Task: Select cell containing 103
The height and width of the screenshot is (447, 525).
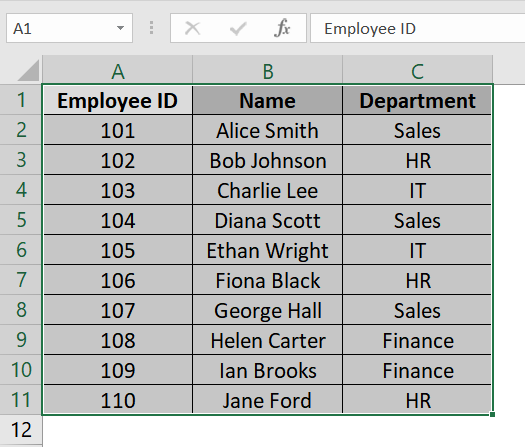Action: [x=118, y=190]
